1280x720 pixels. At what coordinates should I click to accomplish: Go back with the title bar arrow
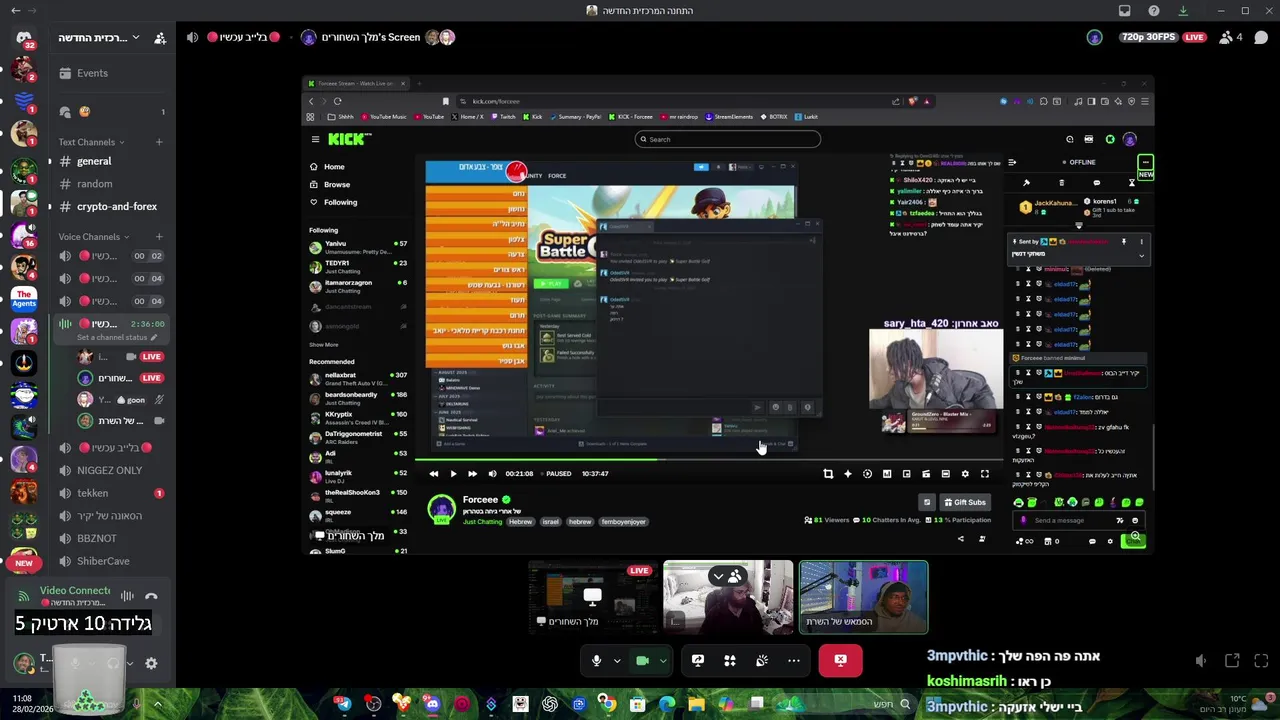coord(15,11)
